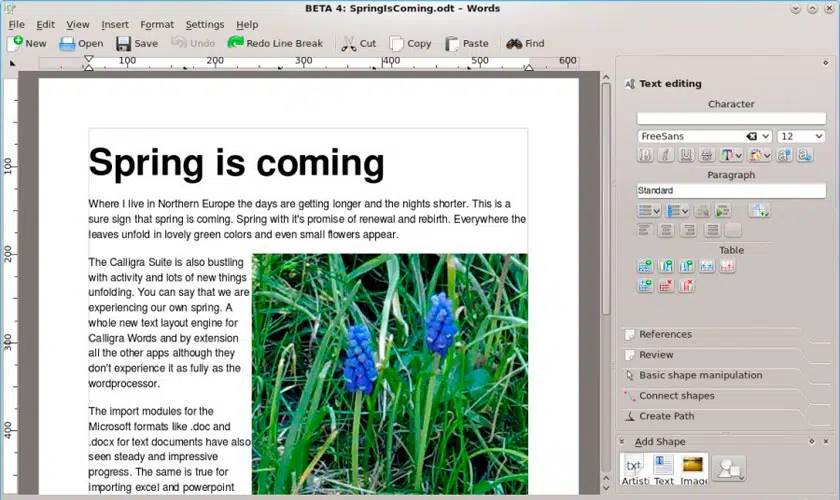Click the greyed Undo toolbar button
The height and width of the screenshot is (500, 840).
(x=193, y=43)
